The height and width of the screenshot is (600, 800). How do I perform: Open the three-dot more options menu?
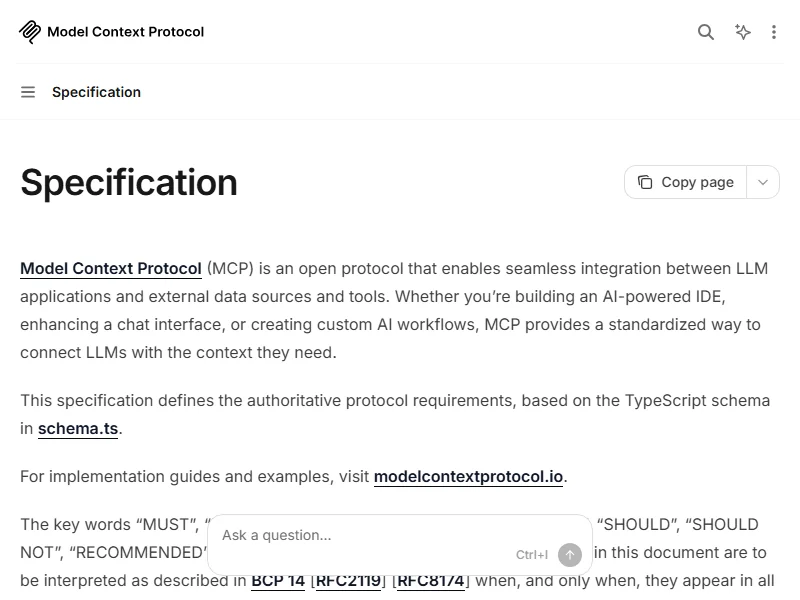[x=774, y=32]
